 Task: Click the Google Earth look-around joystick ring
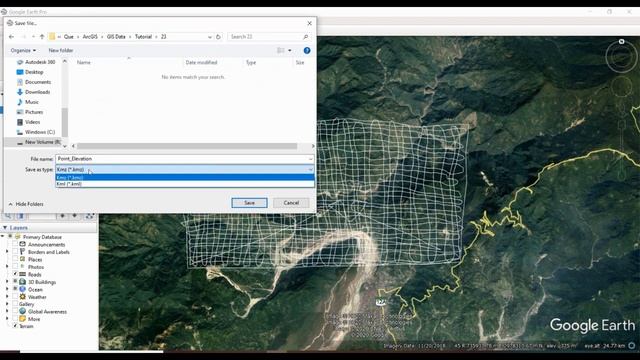pyautogui.click(x=621, y=56)
